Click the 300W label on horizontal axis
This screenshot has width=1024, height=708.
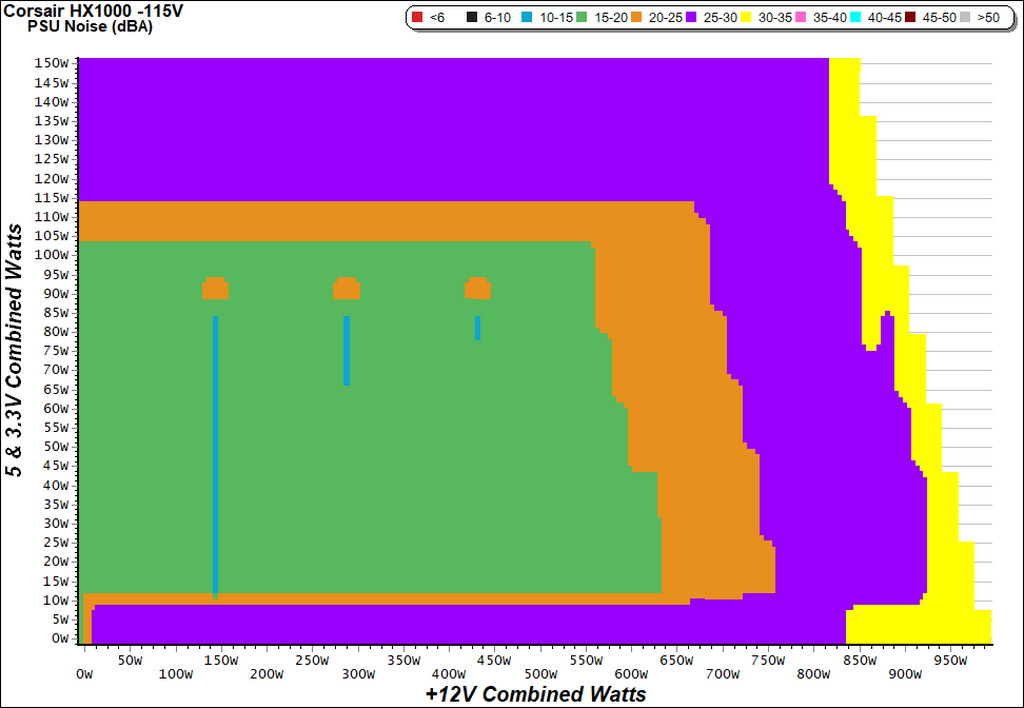tap(358, 674)
